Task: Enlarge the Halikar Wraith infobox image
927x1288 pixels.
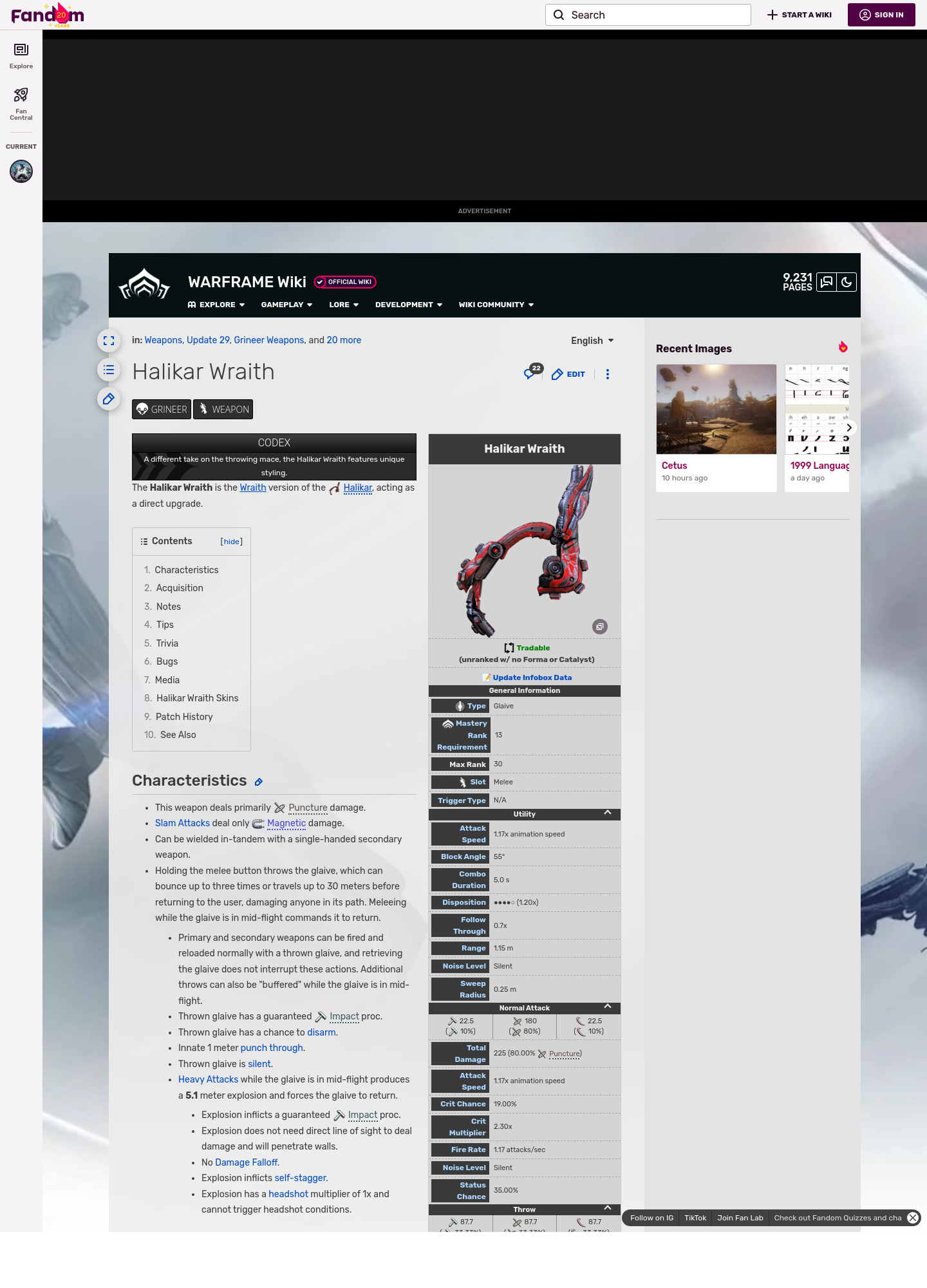Action: coord(600,627)
